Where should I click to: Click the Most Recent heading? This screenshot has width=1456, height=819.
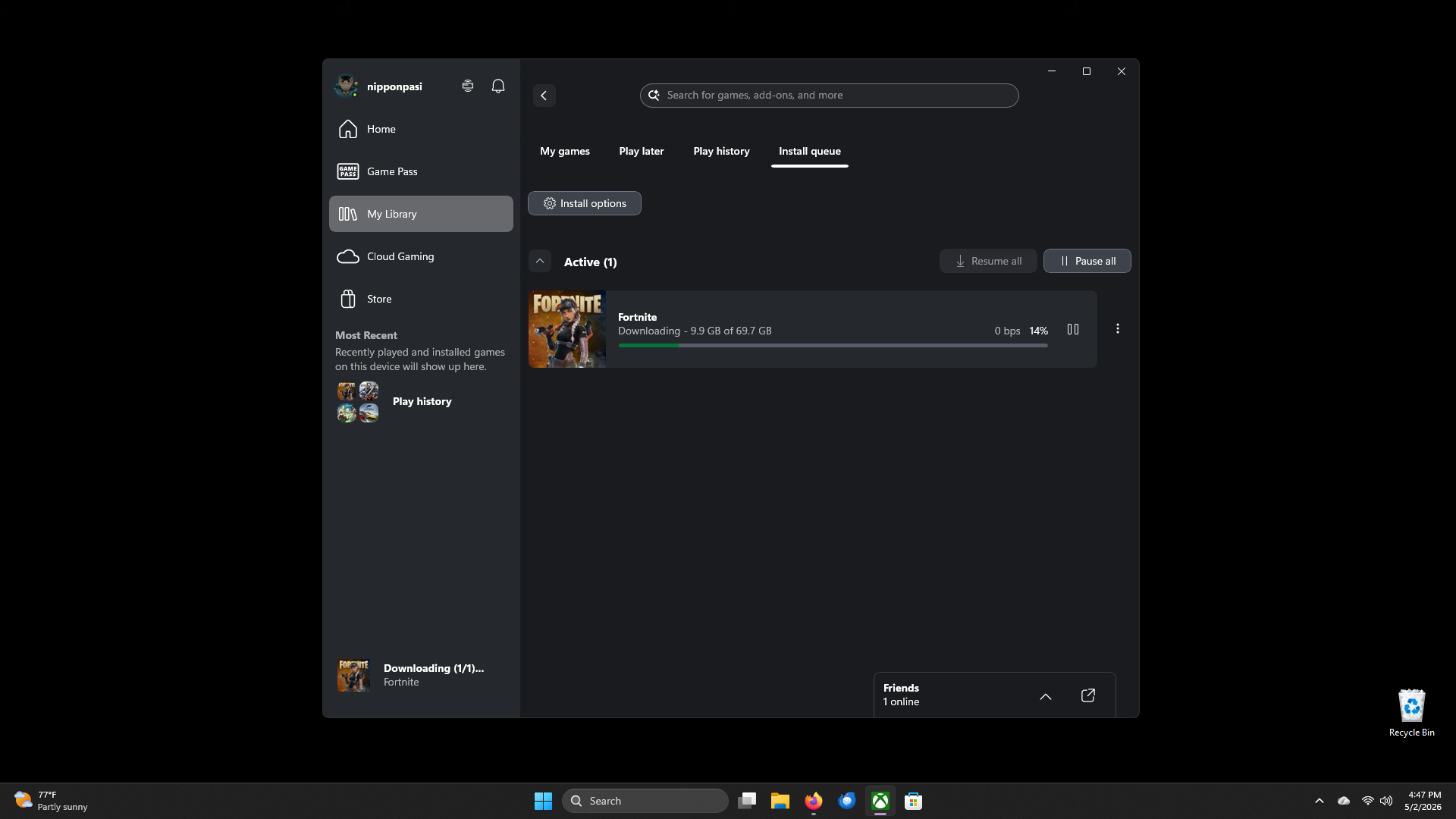pyautogui.click(x=366, y=335)
